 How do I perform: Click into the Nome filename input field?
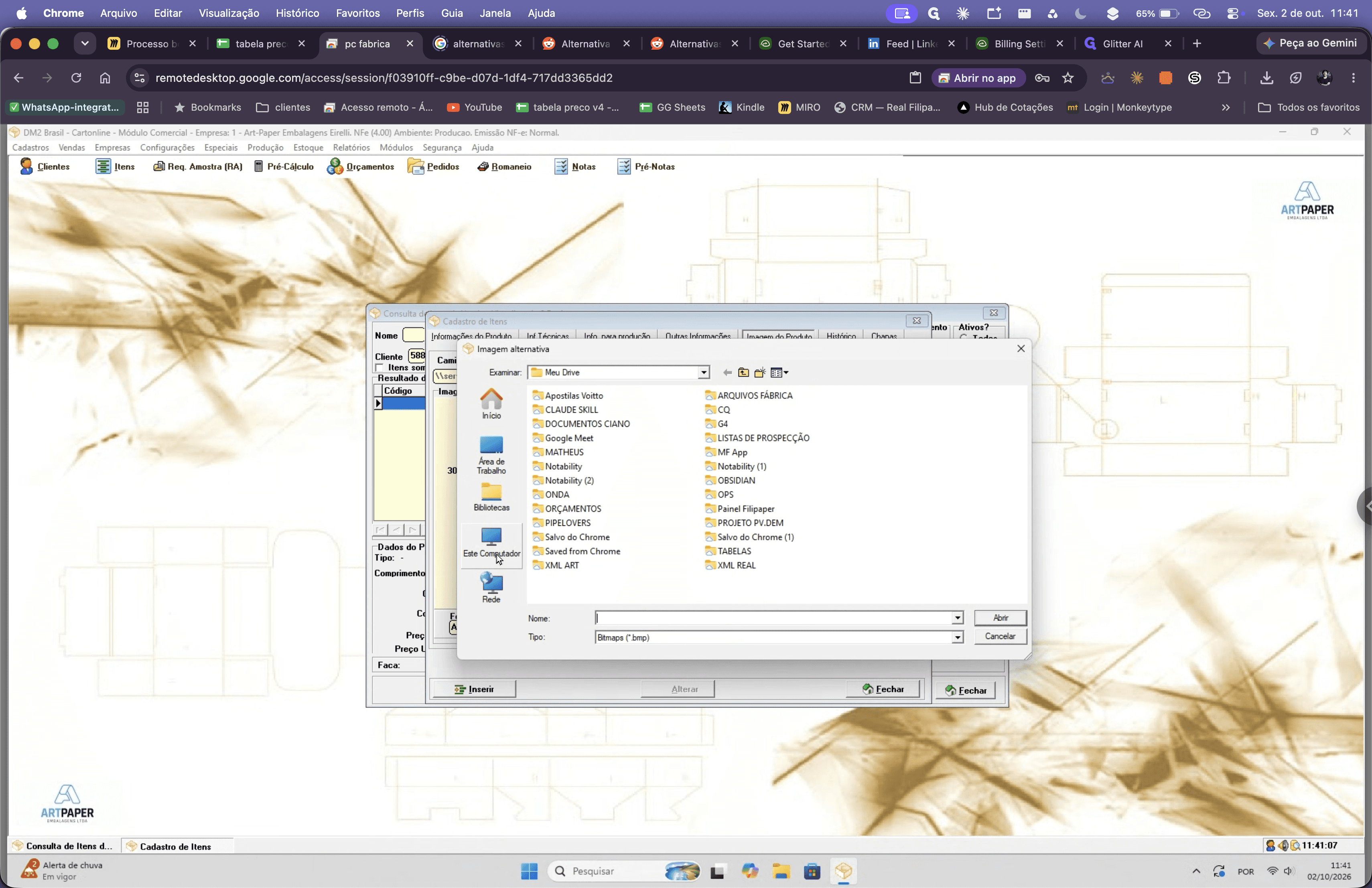pos(773,618)
